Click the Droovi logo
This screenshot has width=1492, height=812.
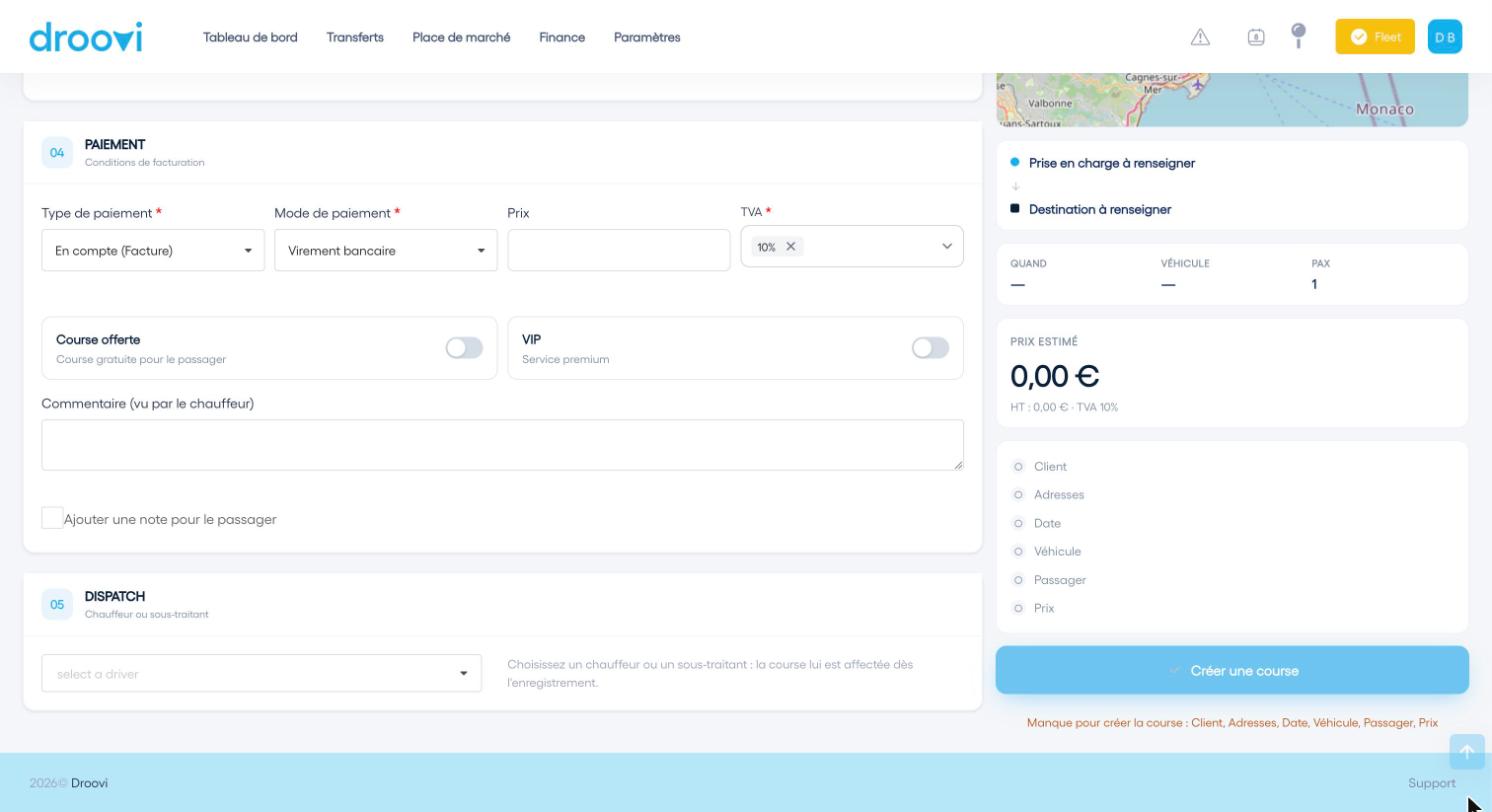[x=86, y=37]
